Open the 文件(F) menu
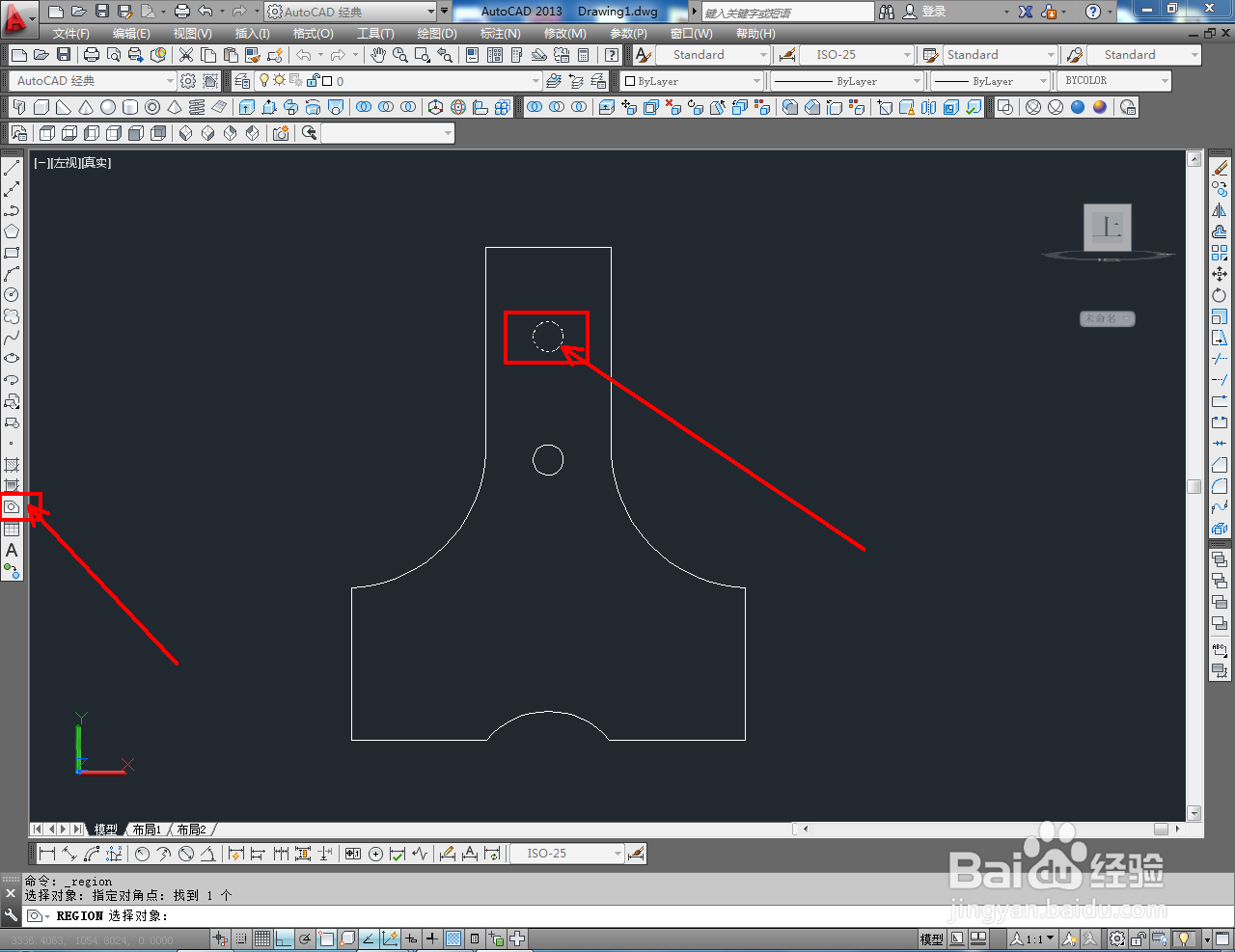Screen dimensions: 1235x952 71,34
